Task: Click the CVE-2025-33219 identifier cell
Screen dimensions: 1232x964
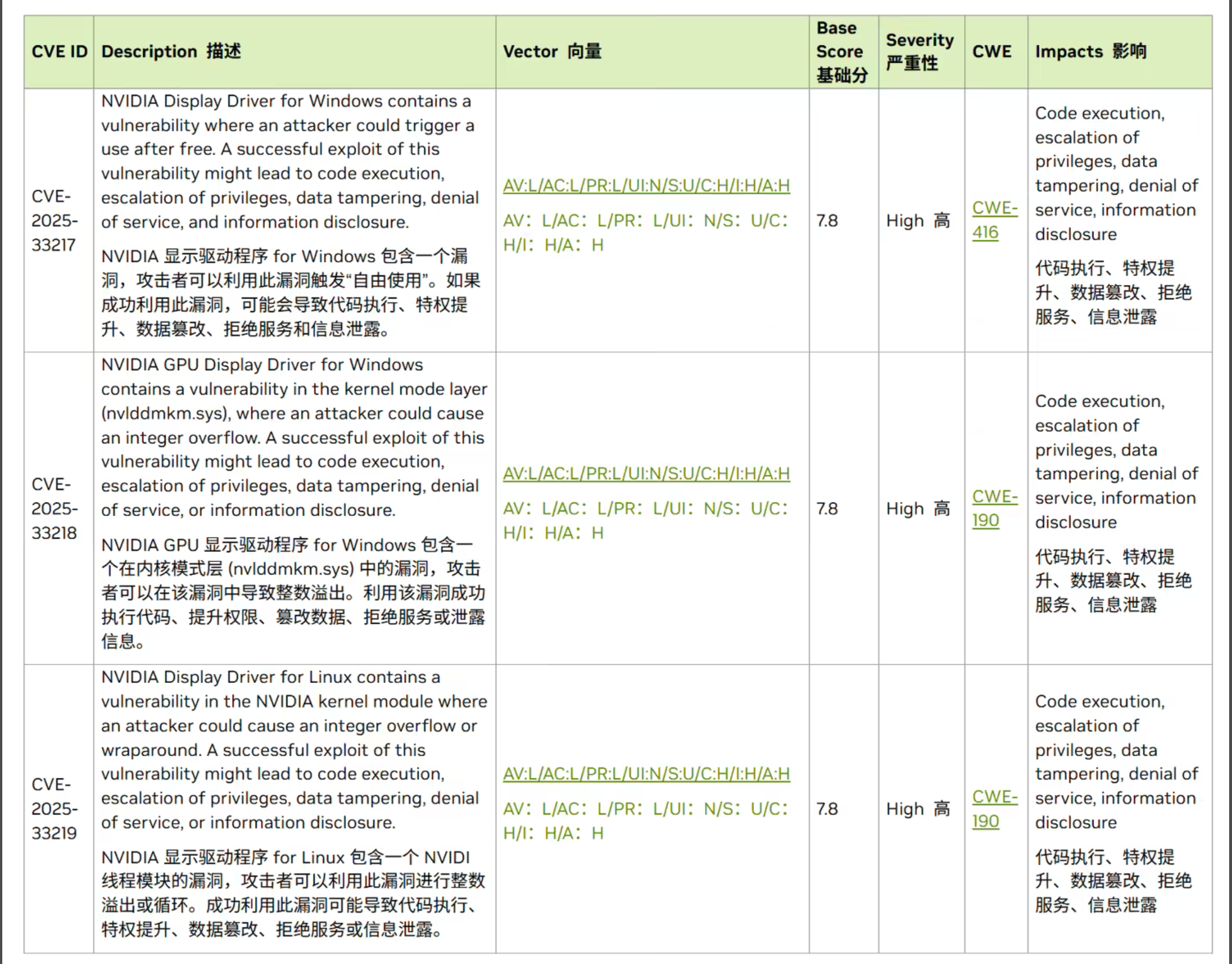Action: point(55,808)
